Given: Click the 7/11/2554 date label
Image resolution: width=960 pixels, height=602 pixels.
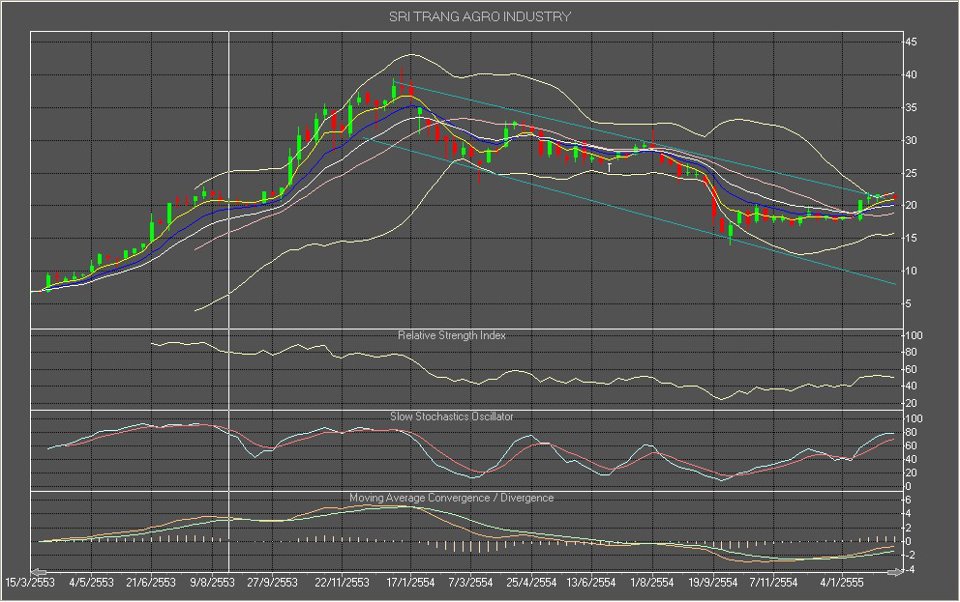Looking at the screenshot, I should coord(773,582).
